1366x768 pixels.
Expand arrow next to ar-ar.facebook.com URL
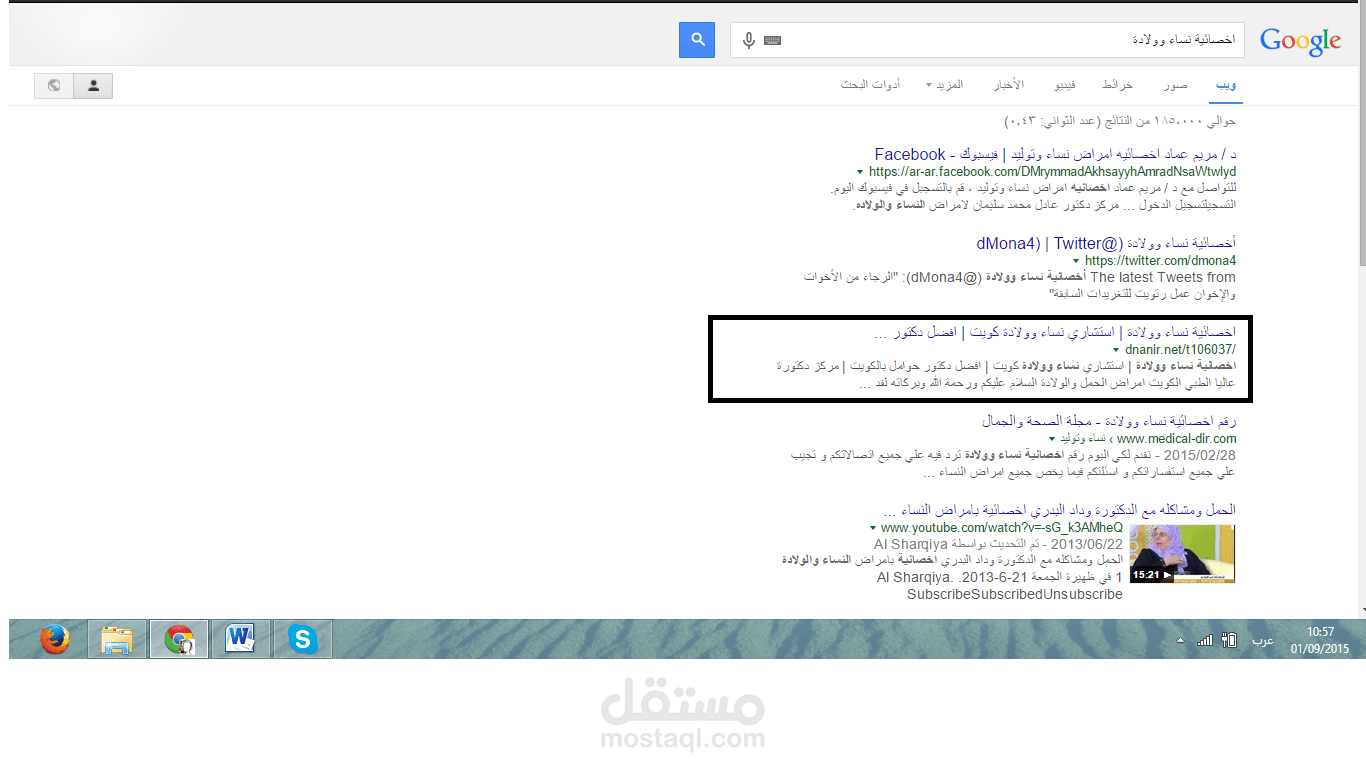coord(860,172)
